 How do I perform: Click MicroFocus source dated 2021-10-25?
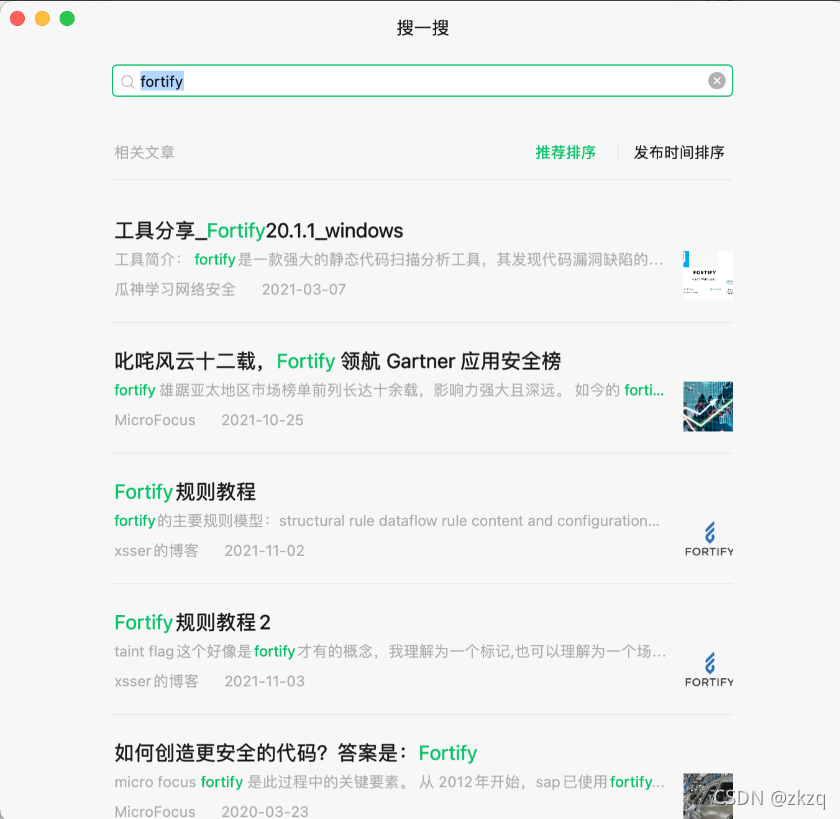pos(155,420)
